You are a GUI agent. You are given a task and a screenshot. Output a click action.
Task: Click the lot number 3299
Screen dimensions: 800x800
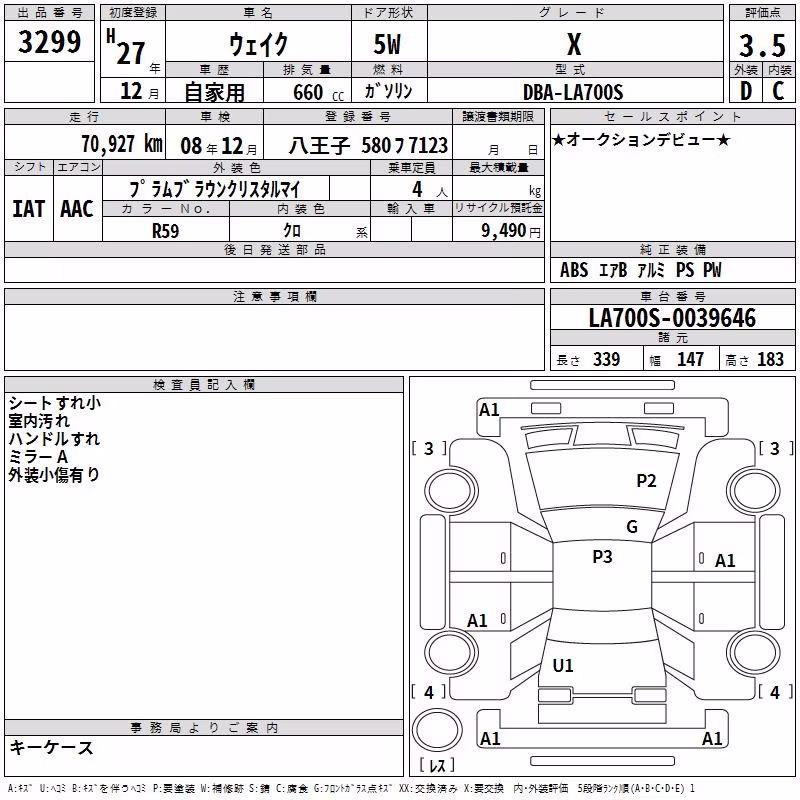(49, 42)
